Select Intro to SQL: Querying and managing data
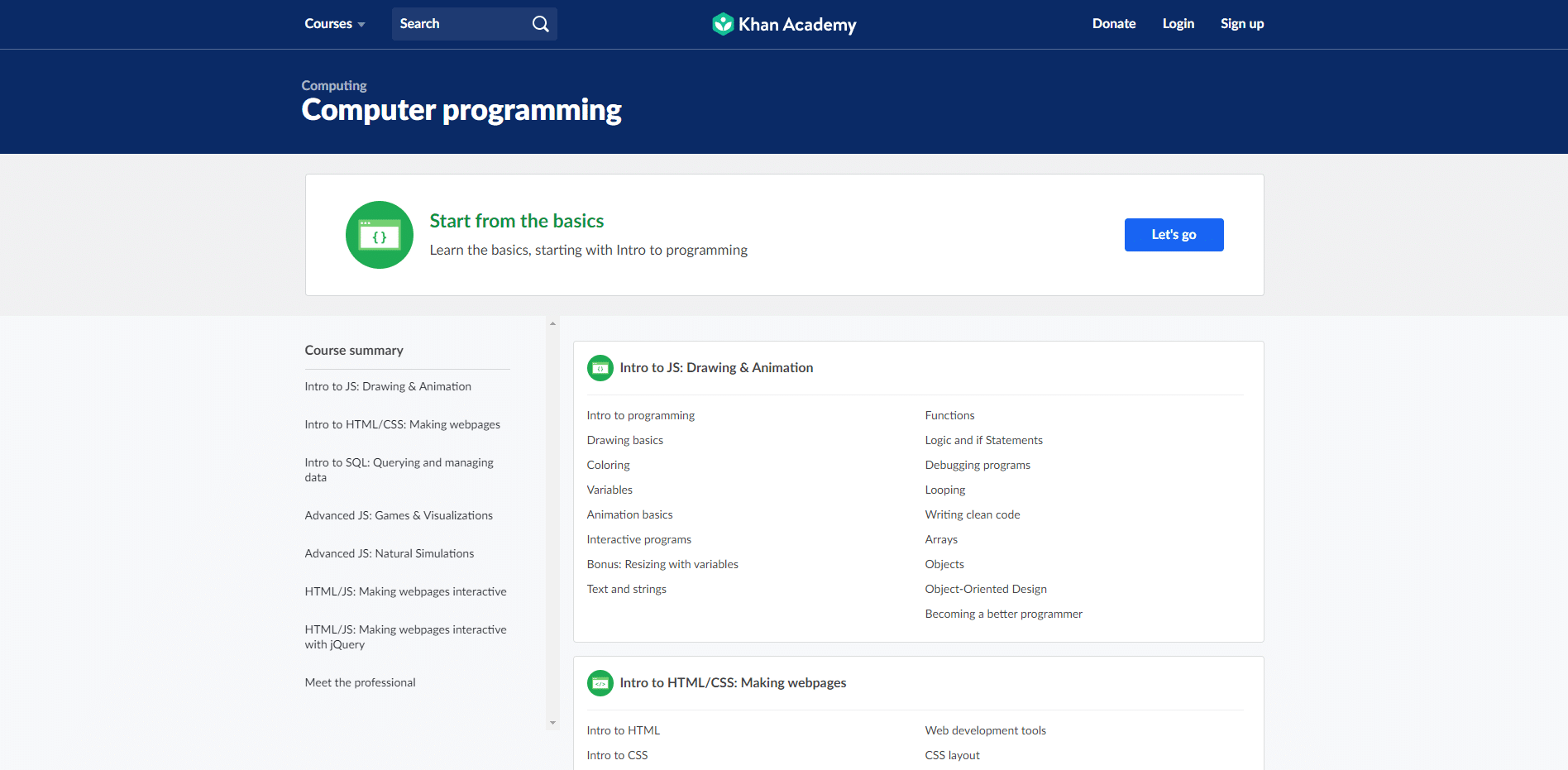1568x770 pixels. (399, 470)
